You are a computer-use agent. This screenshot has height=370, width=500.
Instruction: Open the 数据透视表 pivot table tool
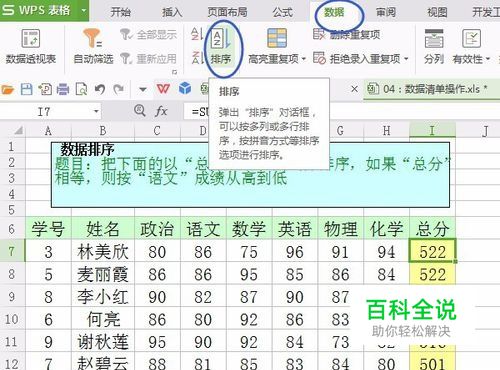pos(30,47)
